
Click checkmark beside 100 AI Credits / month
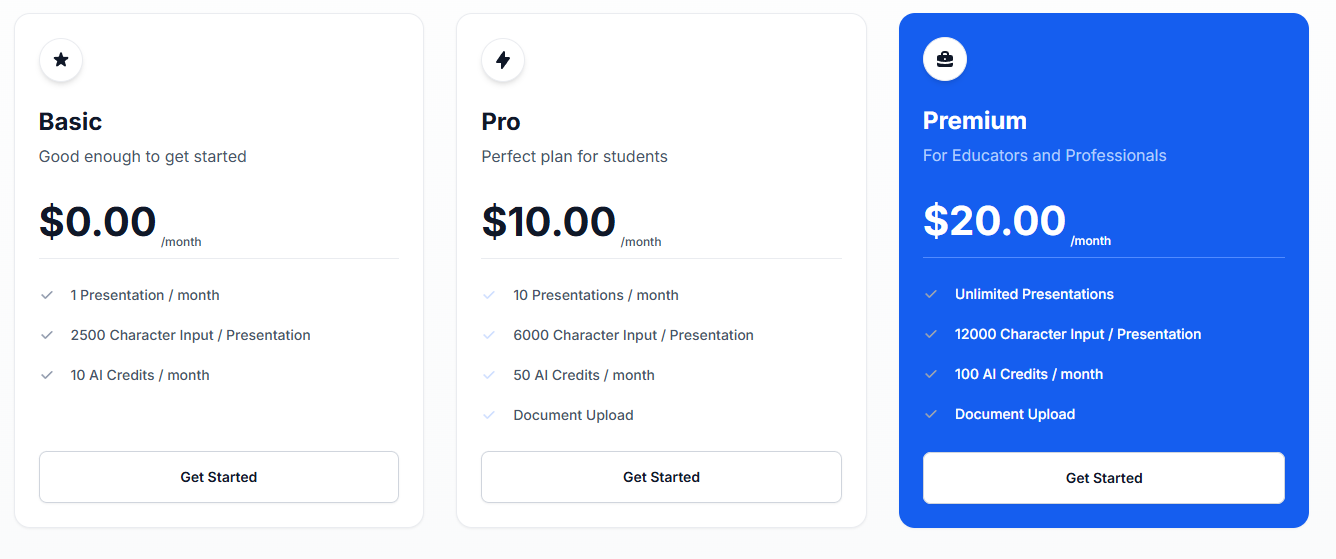(x=931, y=374)
